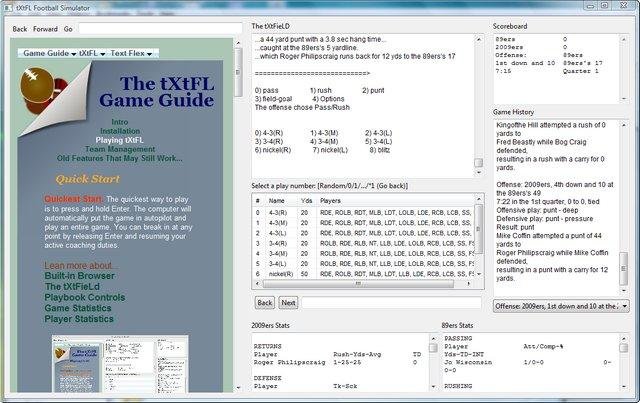
Task: Select play row 5 3-4(L)
Action: coord(364,264)
